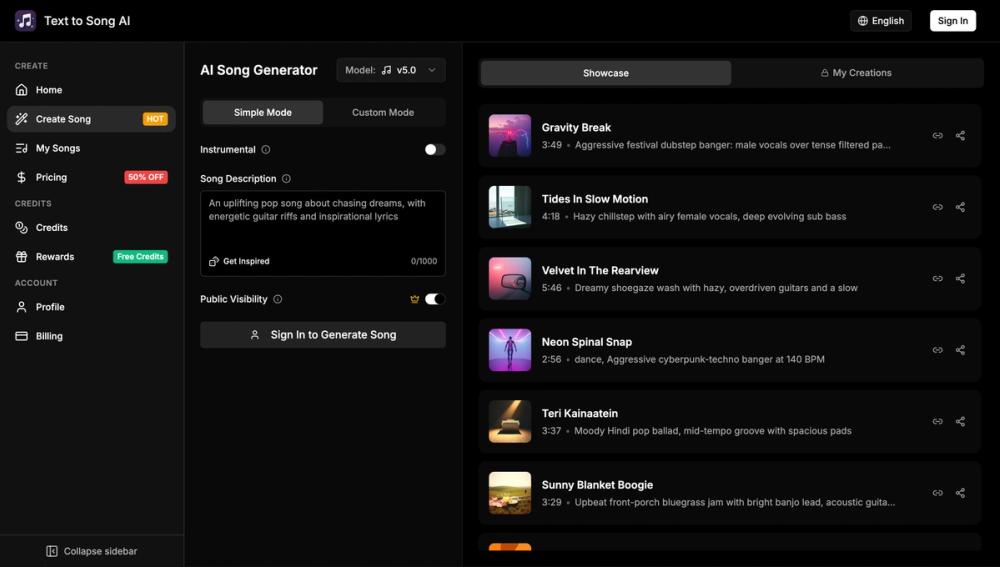The image size is (1000, 567).
Task: Copy link icon for Sunny Blanket Boogie
Action: point(938,492)
